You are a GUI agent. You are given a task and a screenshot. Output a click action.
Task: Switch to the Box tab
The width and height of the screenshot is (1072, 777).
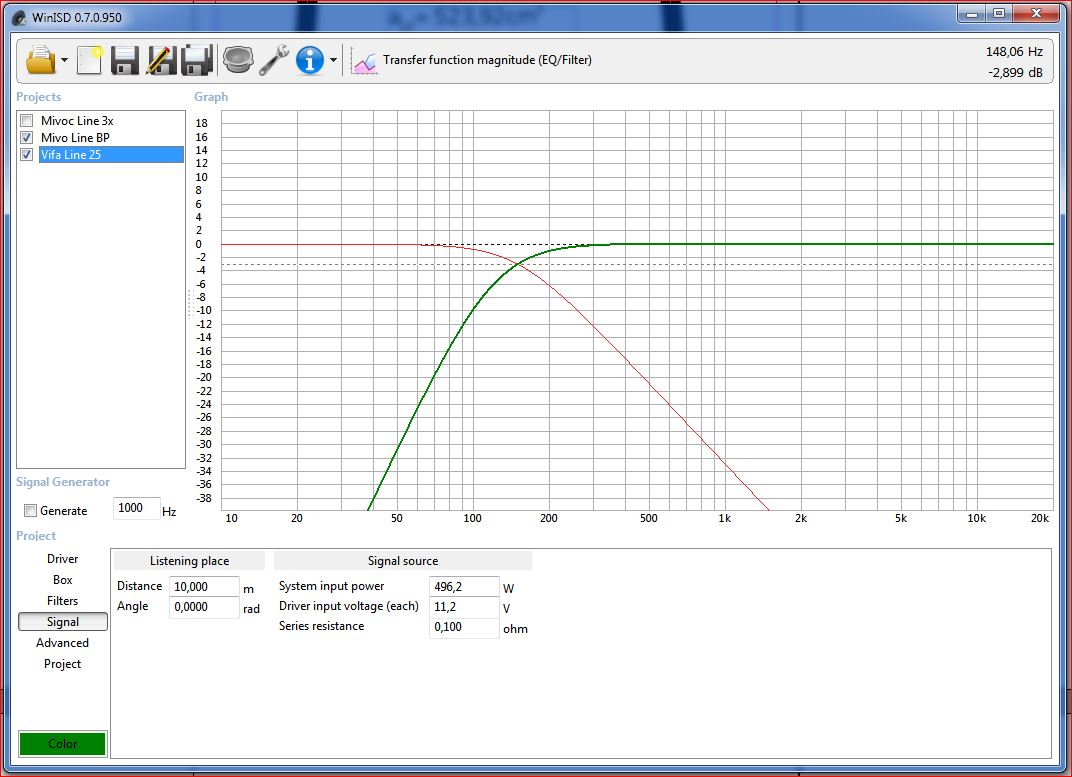tap(62, 580)
